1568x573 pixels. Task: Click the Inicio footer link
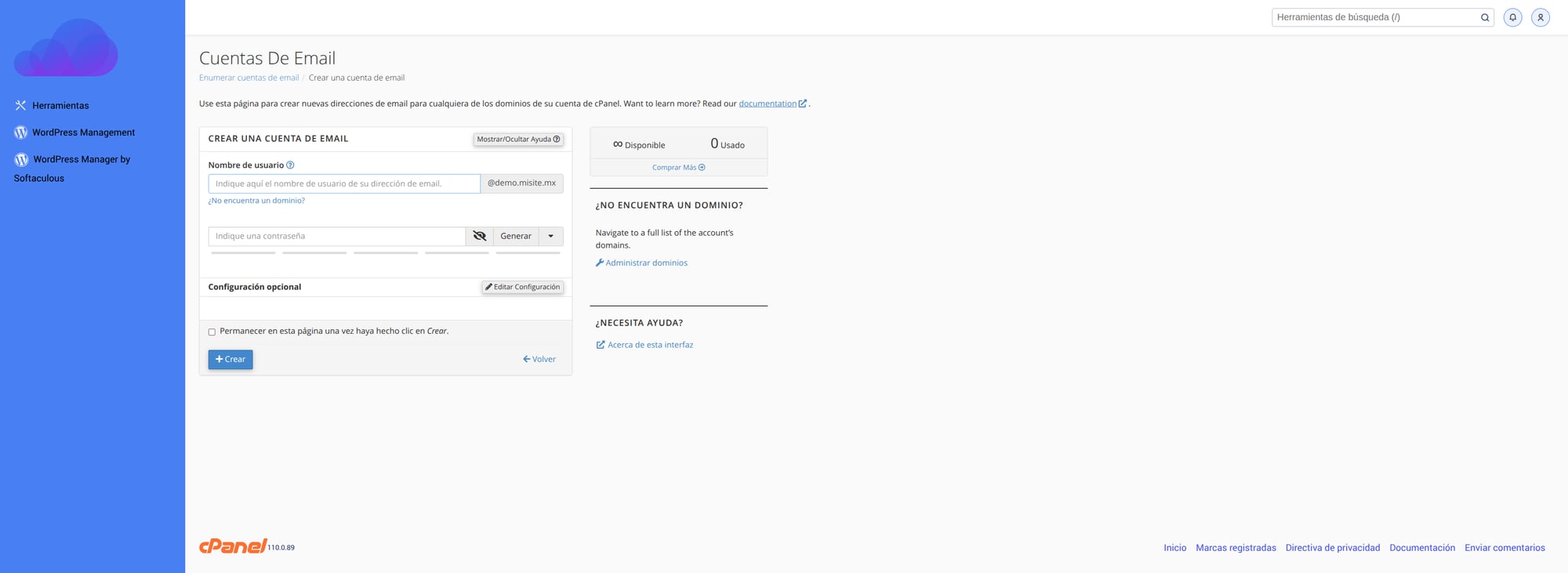click(1174, 548)
